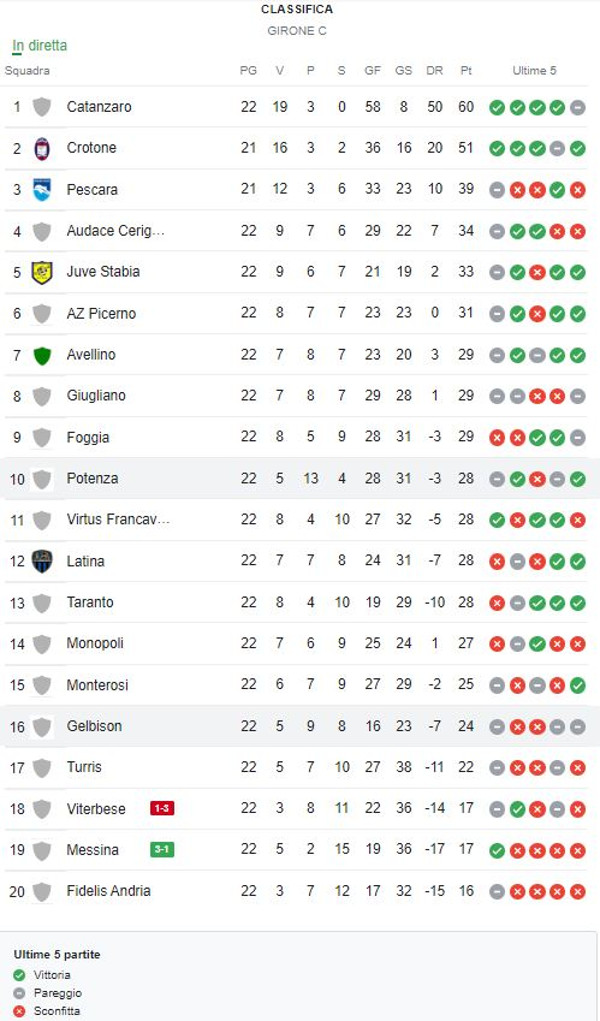Click the Ultime 5 column header
600x1021 pixels.
coord(535,71)
